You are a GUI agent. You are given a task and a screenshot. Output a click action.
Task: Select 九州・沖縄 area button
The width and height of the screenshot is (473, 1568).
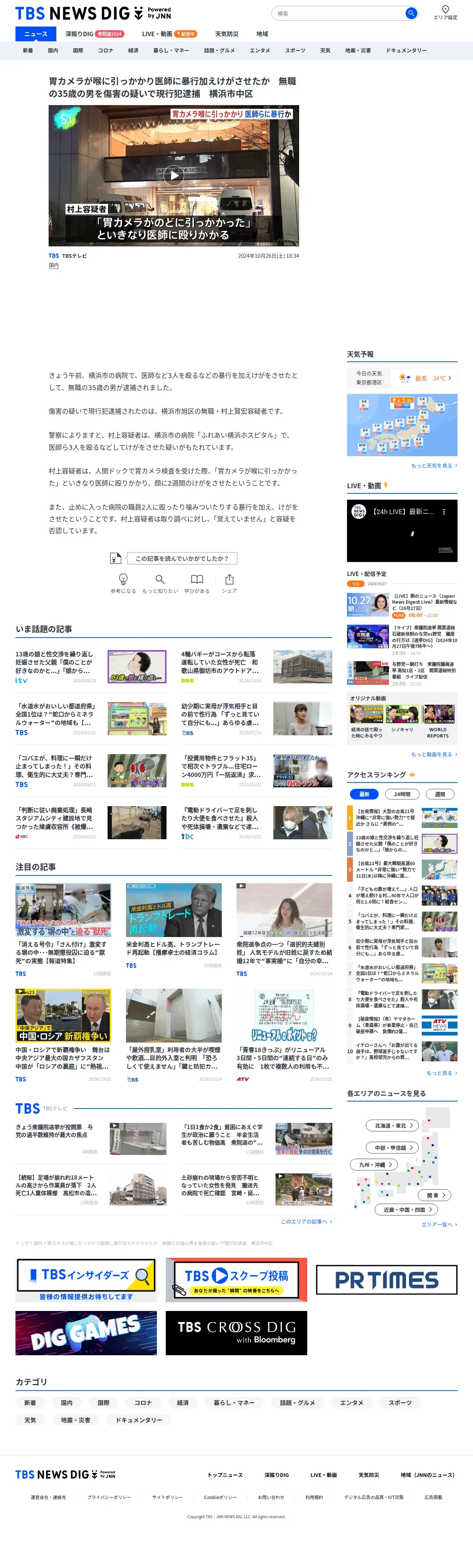(x=373, y=1165)
